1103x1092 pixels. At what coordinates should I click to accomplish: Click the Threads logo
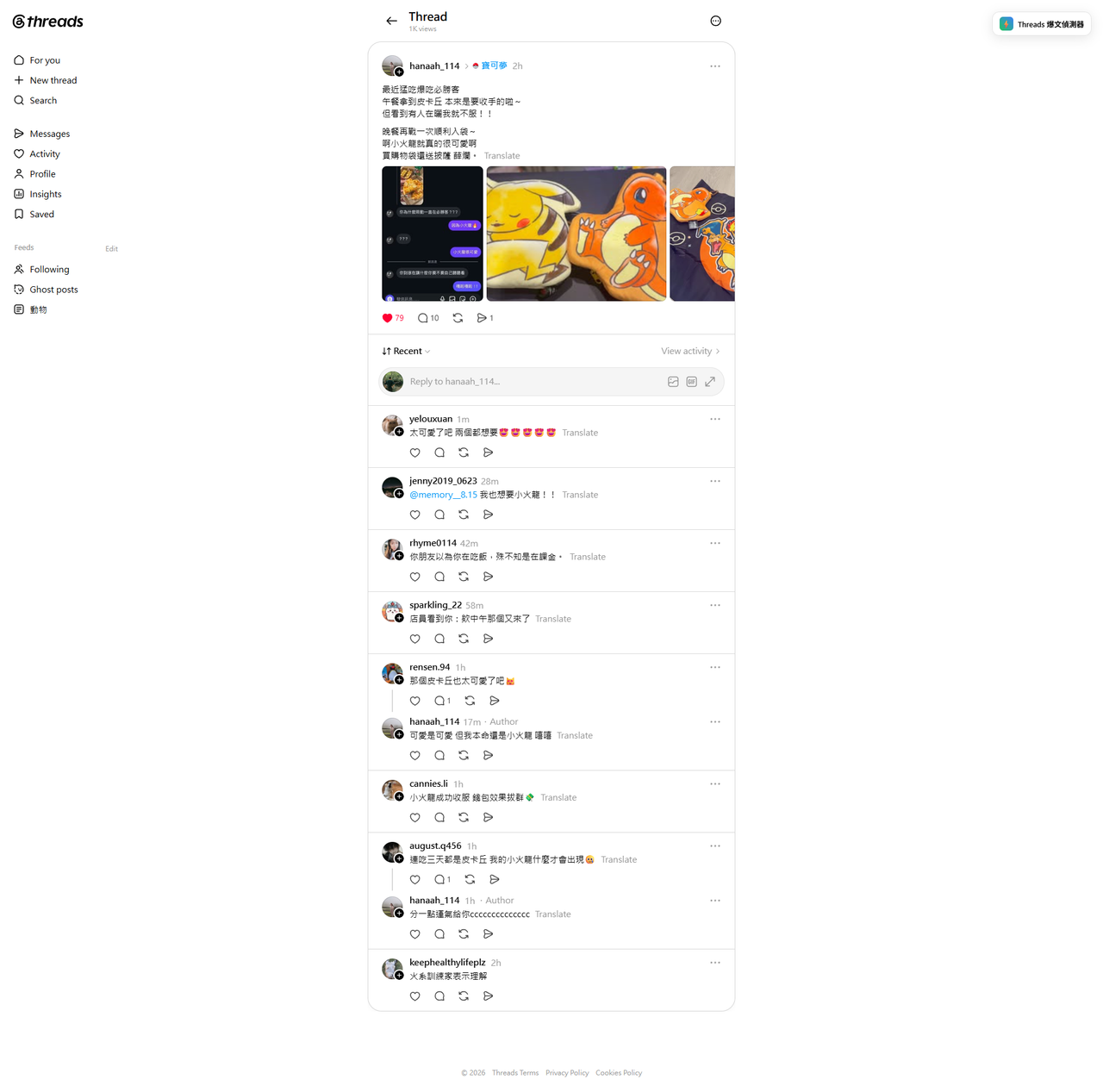click(x=48, y=22)
